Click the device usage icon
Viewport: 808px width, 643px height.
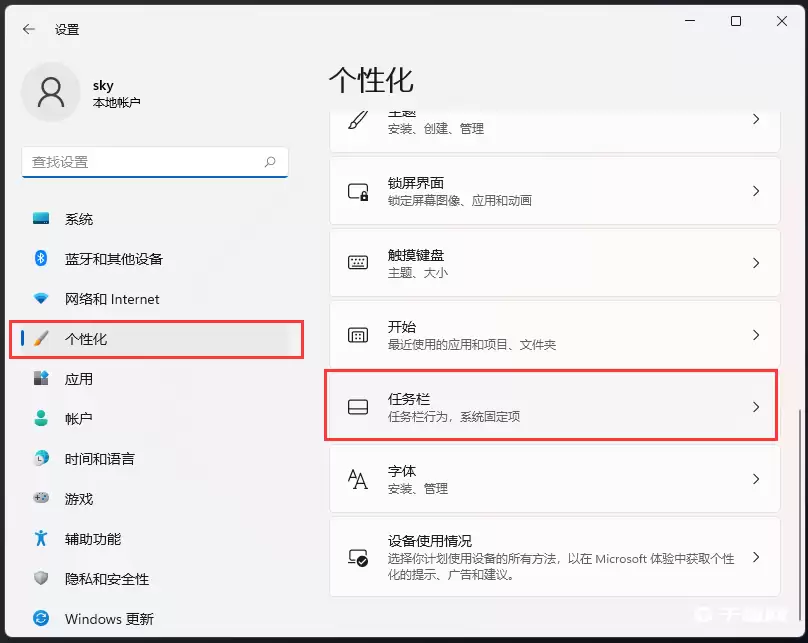pyautogui.click(x=358, y=557)
